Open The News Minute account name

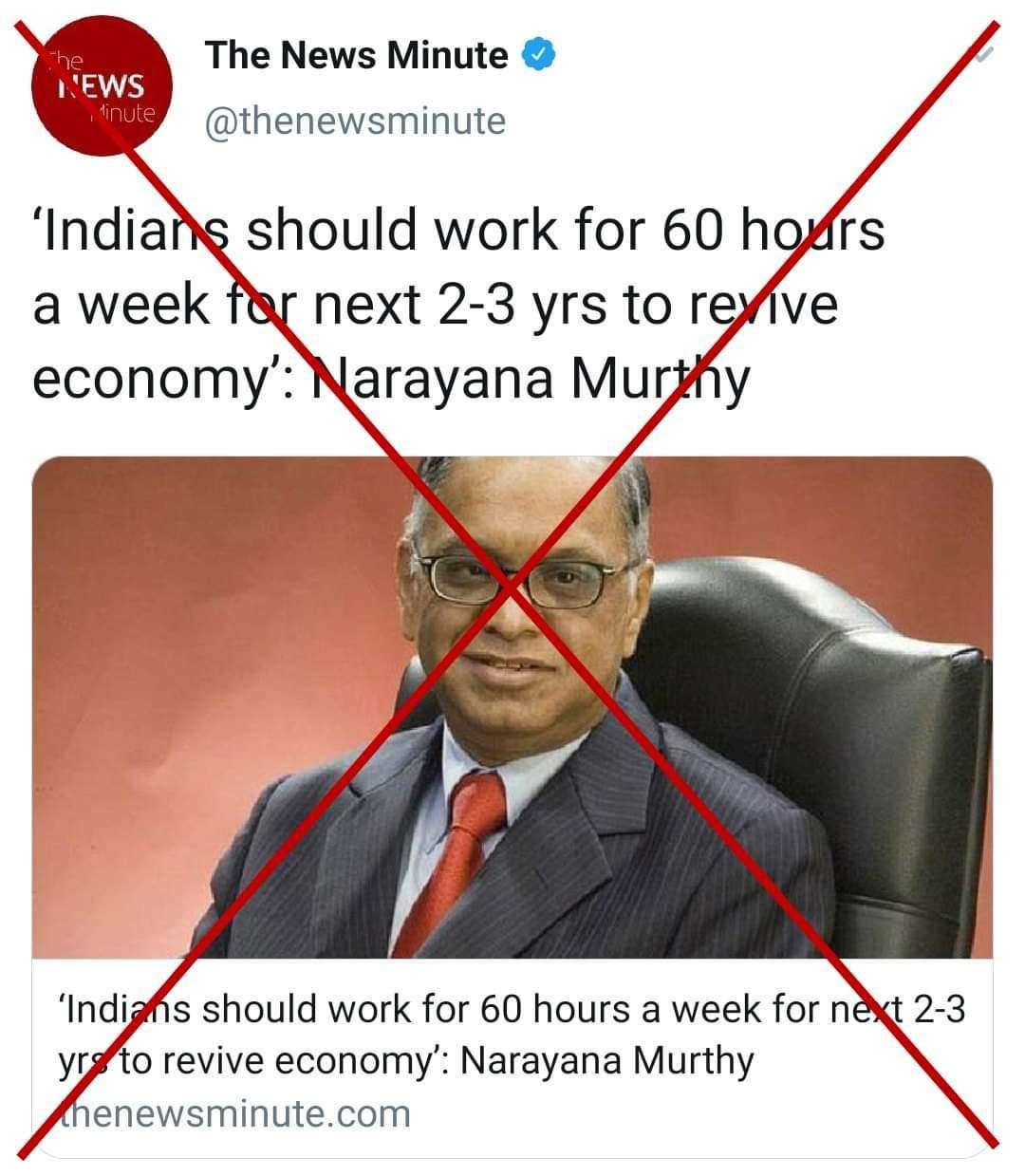(x=357, y=55)
